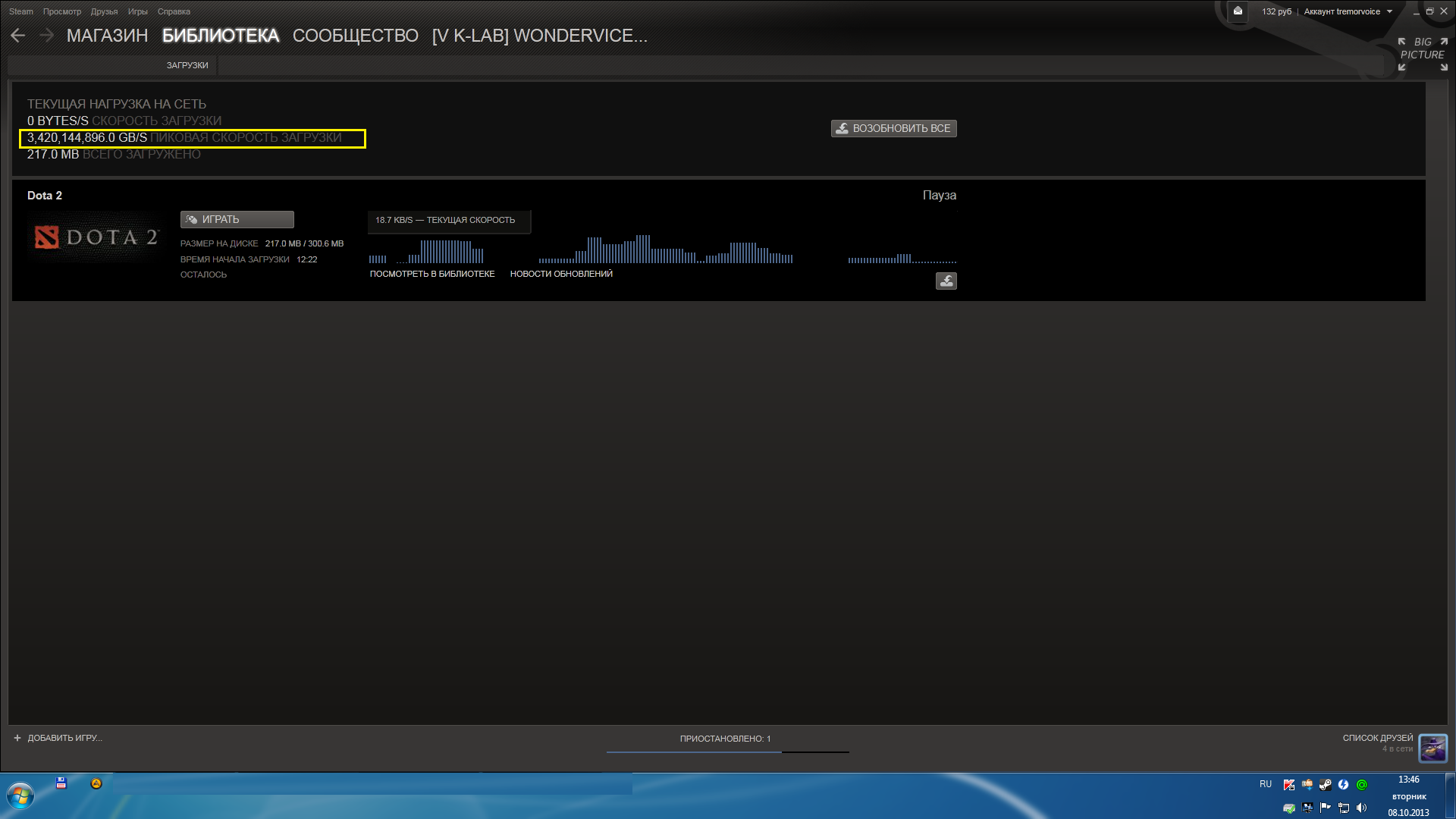Screen dimensions: 1456x819
Task: Click the 217.0 MB / 300.6 MB disk size value
Action: (304, 243)
